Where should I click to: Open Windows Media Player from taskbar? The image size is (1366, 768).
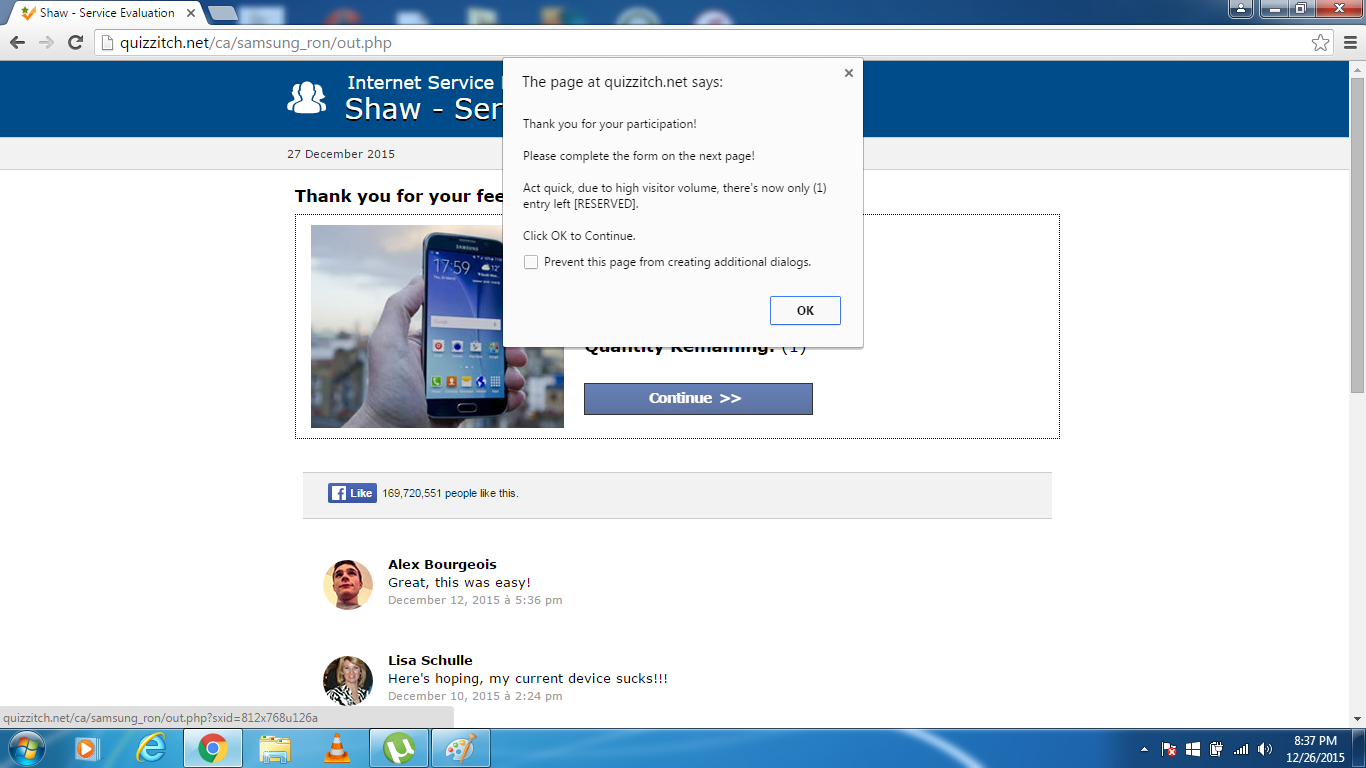click(86, 748)
